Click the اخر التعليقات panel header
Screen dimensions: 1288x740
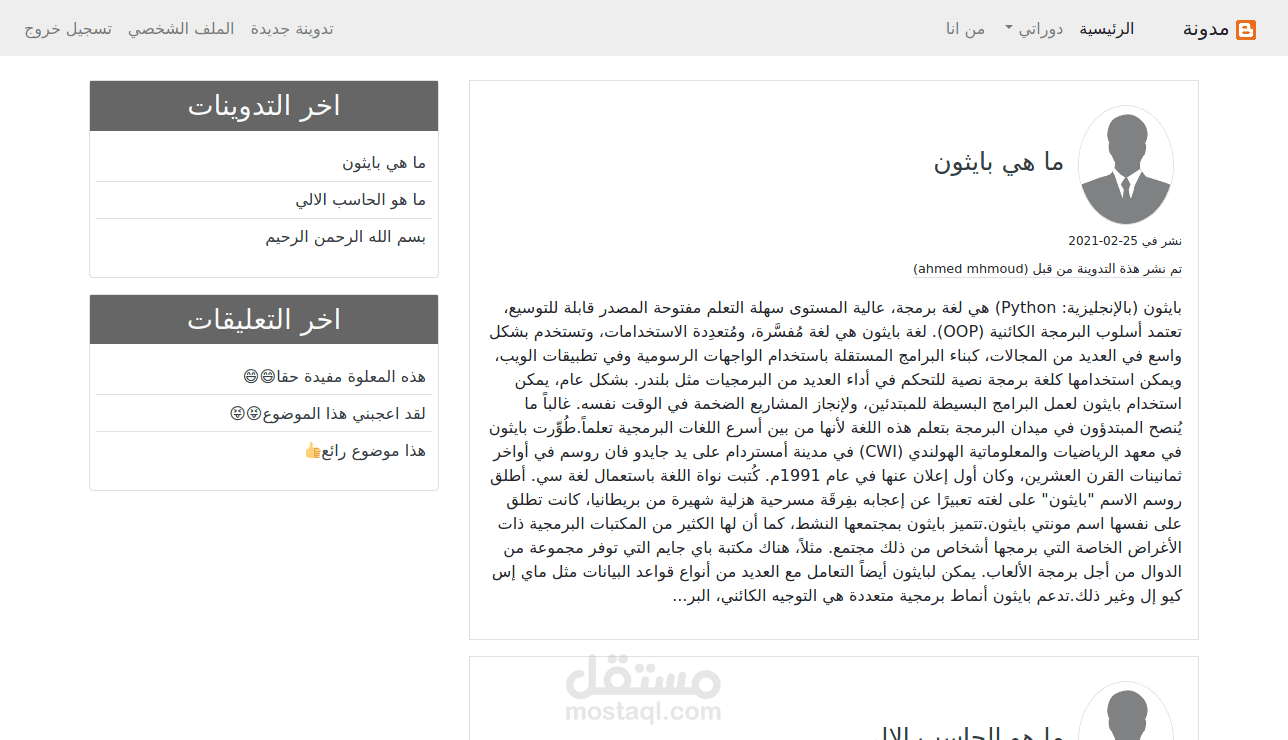click(x=264, y=320)
